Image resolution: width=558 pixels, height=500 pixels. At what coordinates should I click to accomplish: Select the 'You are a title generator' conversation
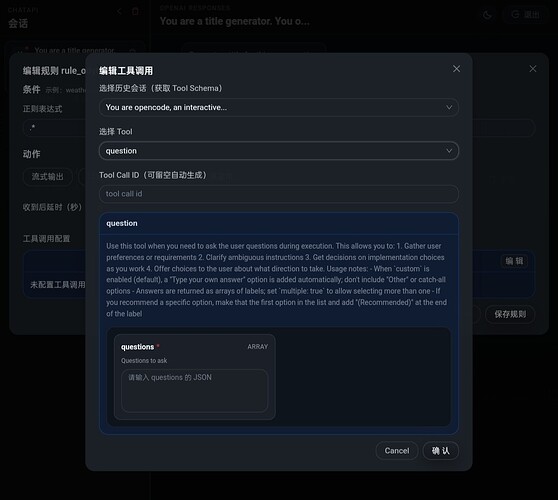coord(74,51)
